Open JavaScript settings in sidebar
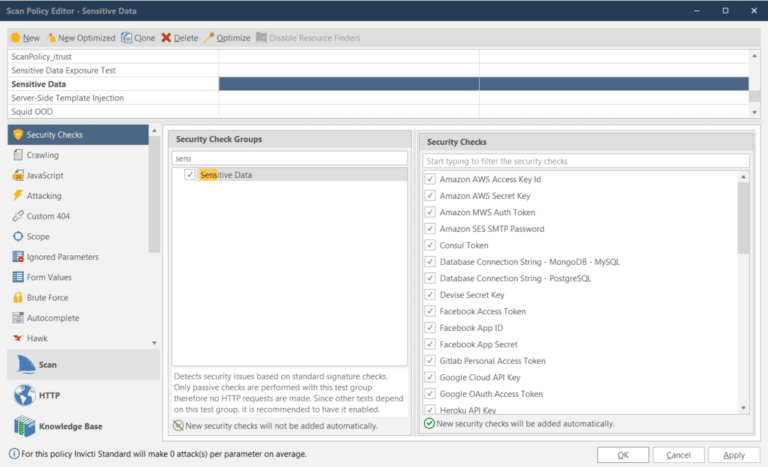This screenshot has width=768, height=467. click(18, 175)
